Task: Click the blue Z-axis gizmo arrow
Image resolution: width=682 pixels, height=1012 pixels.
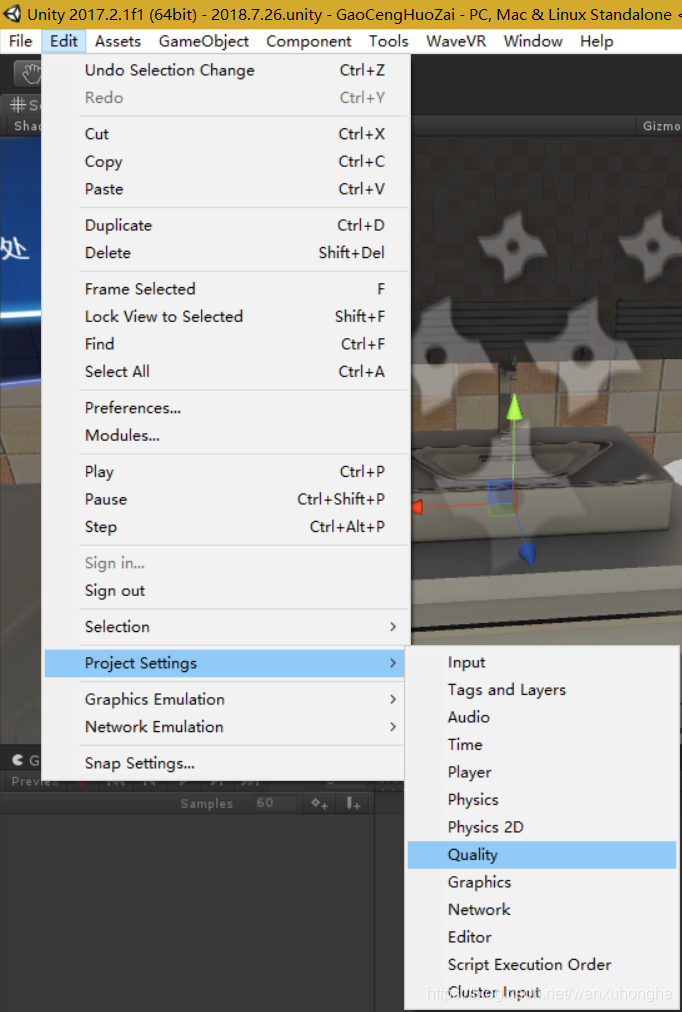Action: 528,553
